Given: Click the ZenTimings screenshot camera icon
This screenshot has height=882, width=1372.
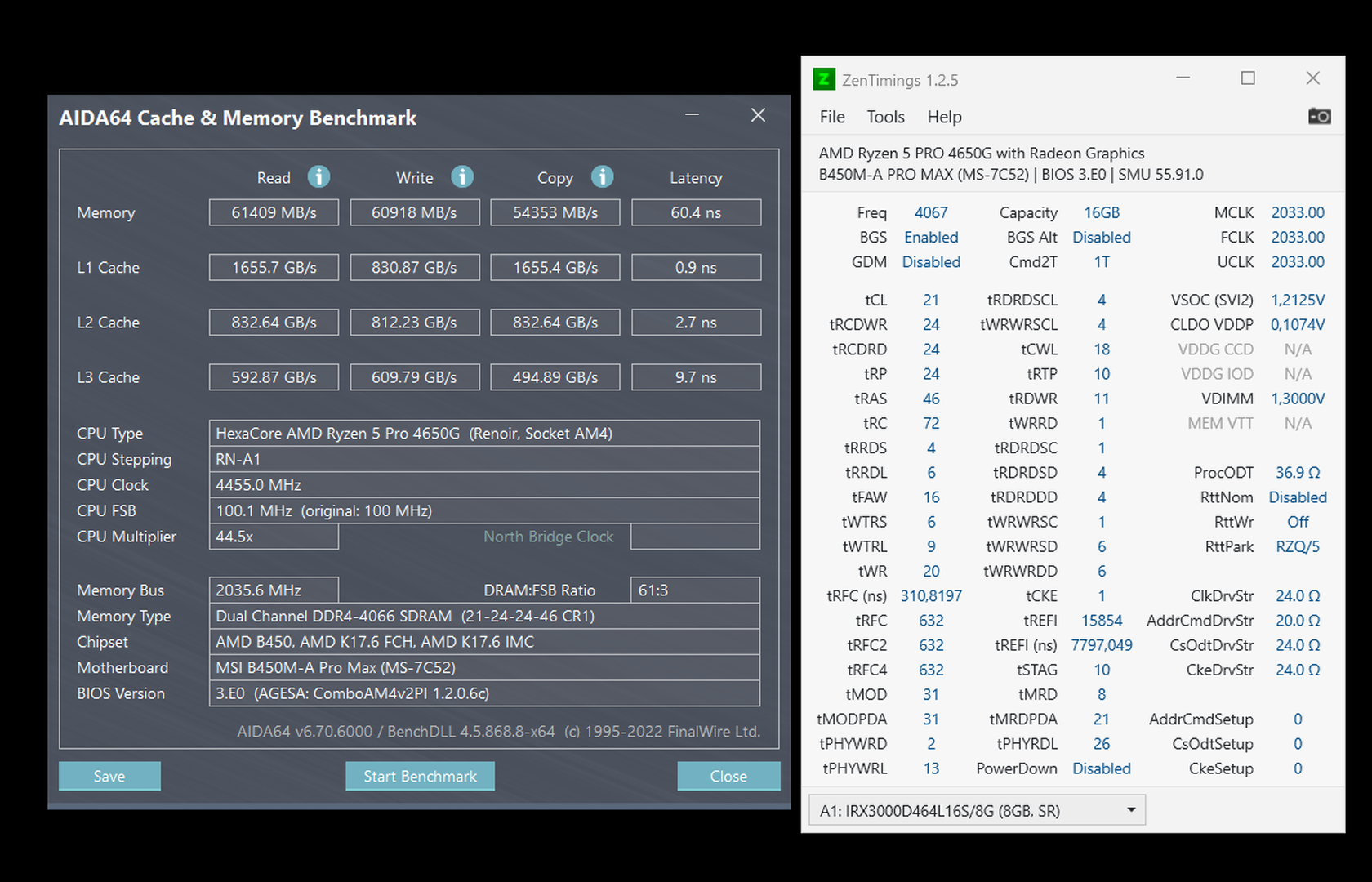Looking at the screenshot, I should click(1319, 117).
